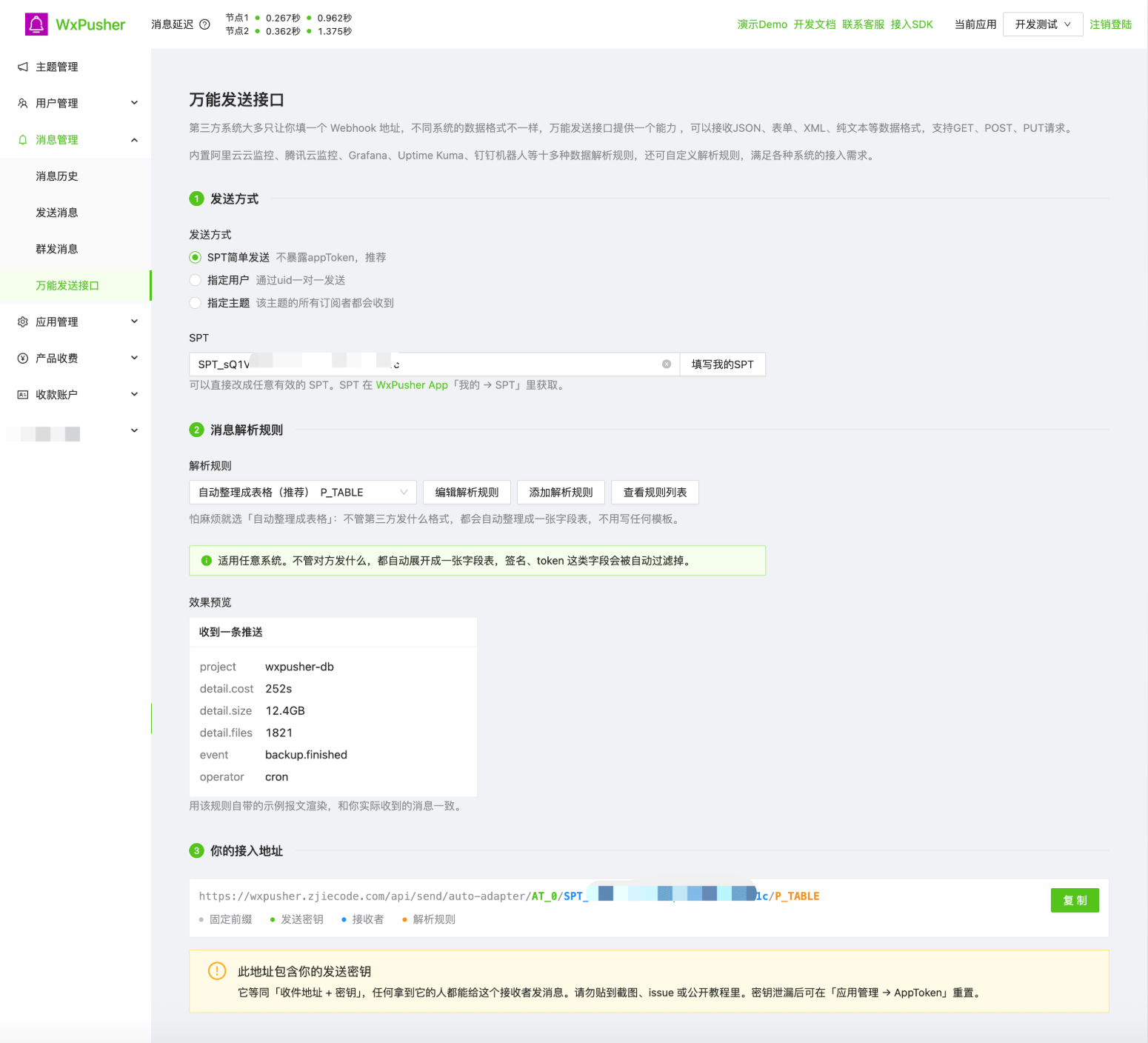The image size is (1148, 1043).
Task: Click the megaphone icon for 主题管理
Action: (x=23, y=67)
